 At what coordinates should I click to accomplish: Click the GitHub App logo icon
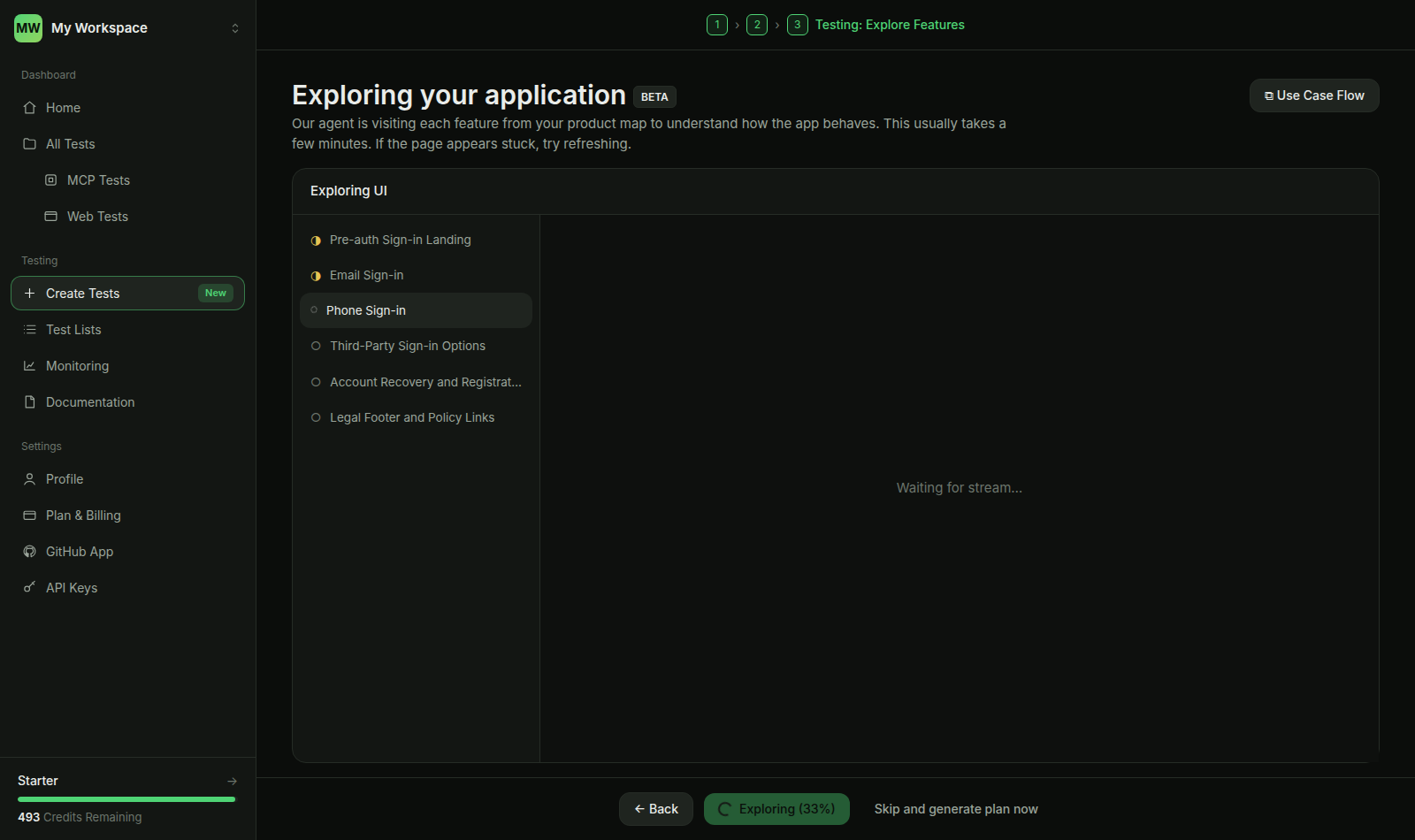[29, 552]
